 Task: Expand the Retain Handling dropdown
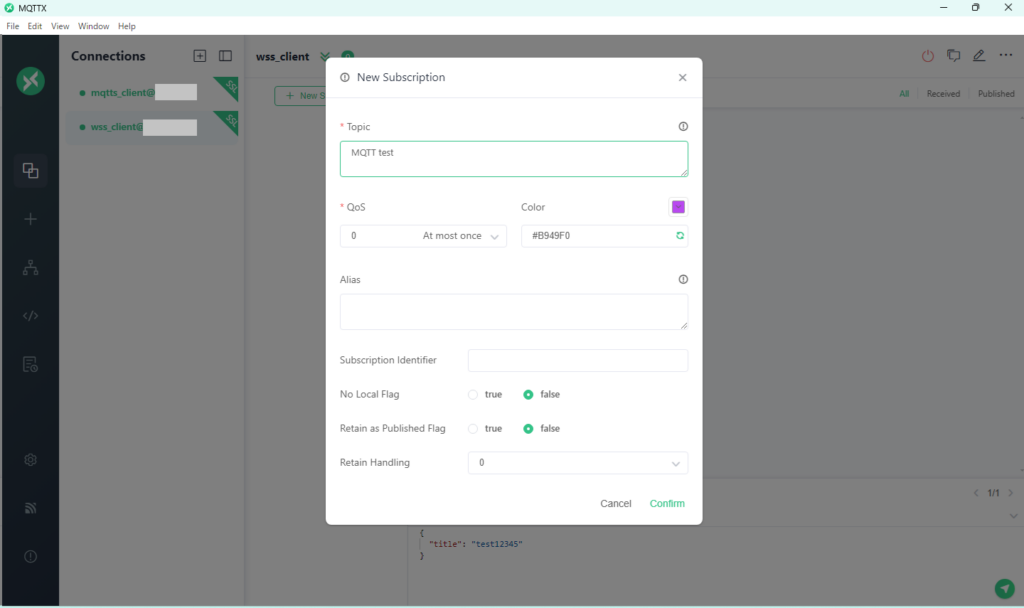pos(577,463)
